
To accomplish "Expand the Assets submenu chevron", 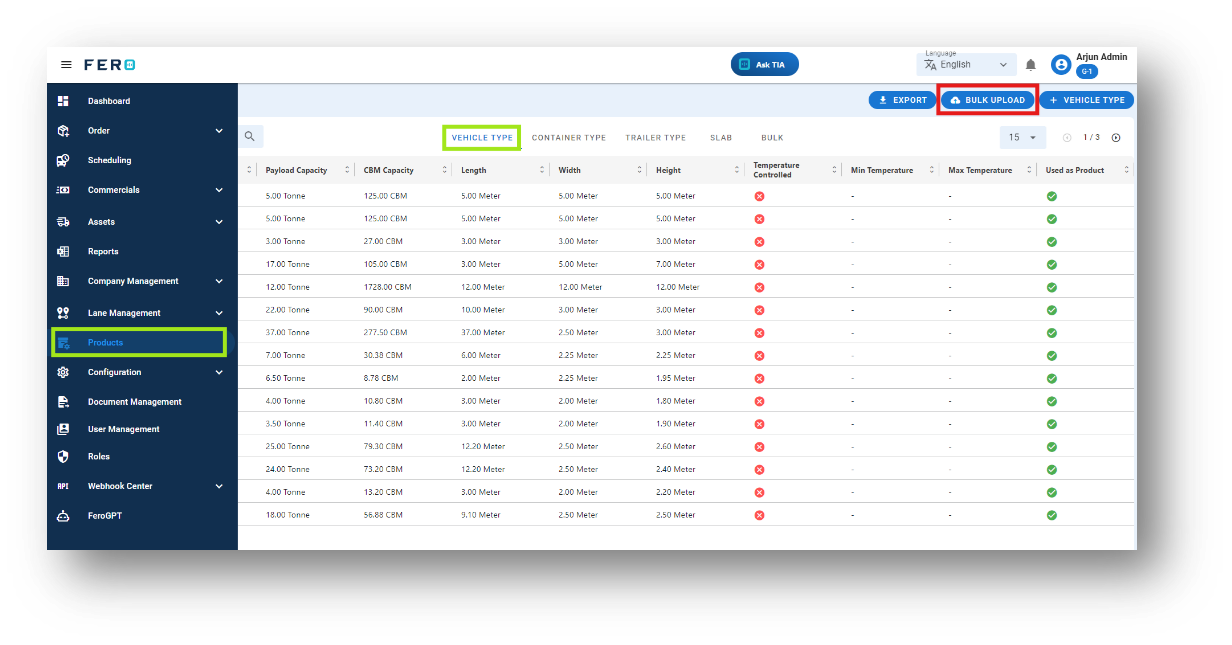I will click(x=219, y=222).
